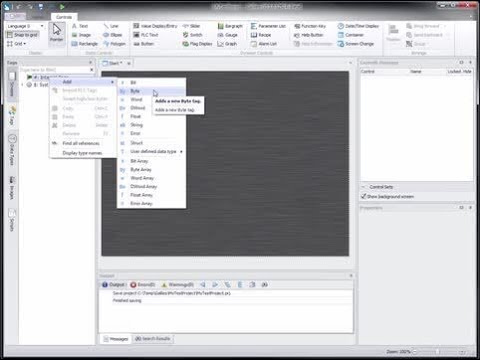Viewport: 480px width, 360px height.
Task: Choose Float from the Add submenu
Action: pyautogui.click(x=152, y=116)
